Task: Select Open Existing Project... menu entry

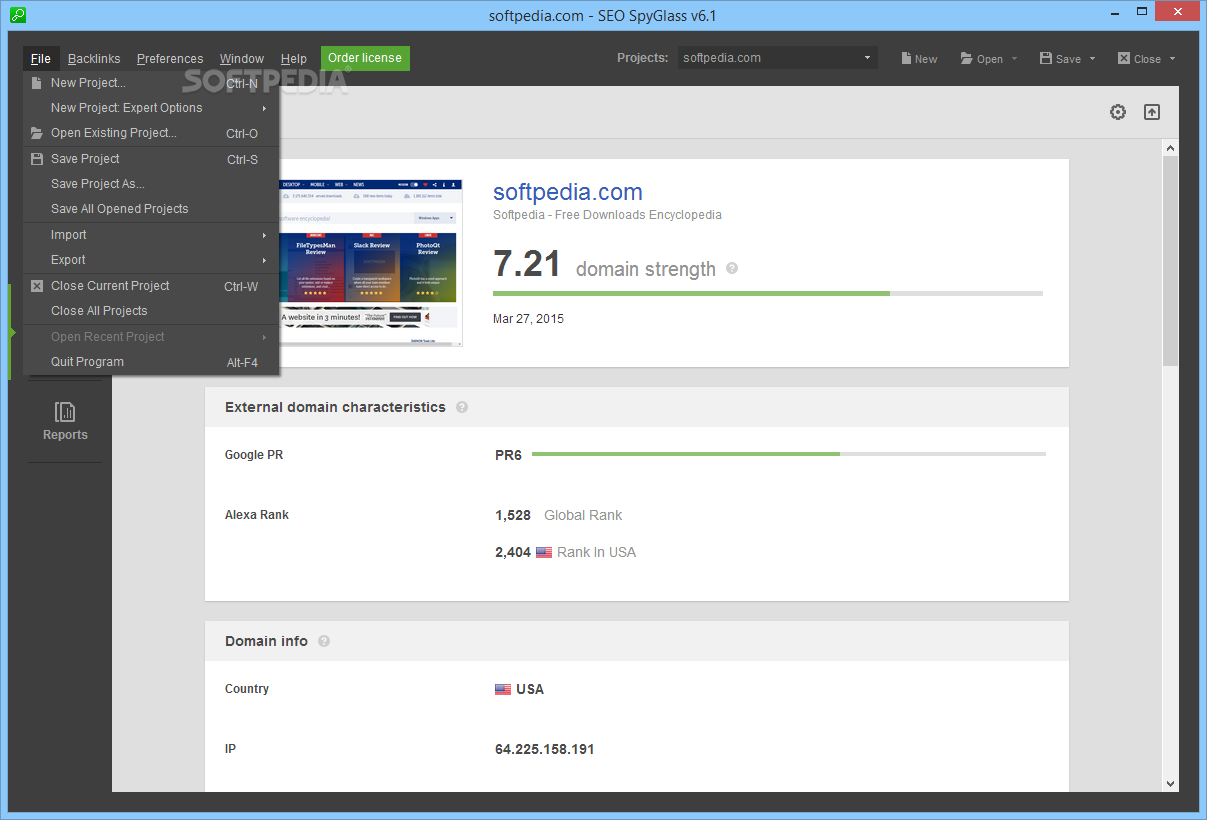Action: pos(151,133)
